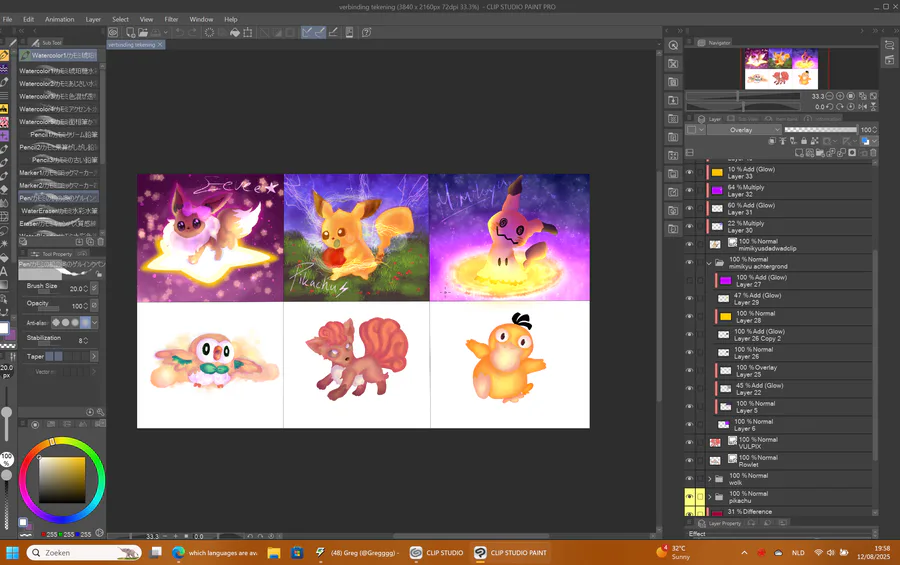Click the Quick Access search icon in right dock
The image size is (900, 565).
(x=673, y=45)
